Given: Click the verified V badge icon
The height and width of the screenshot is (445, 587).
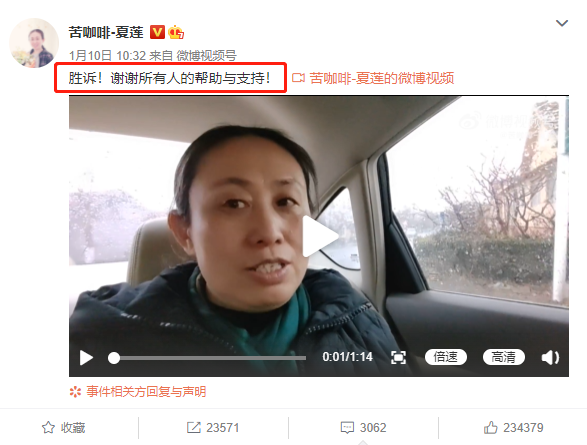Looking at the screenshot, I should tap(157, 32).
